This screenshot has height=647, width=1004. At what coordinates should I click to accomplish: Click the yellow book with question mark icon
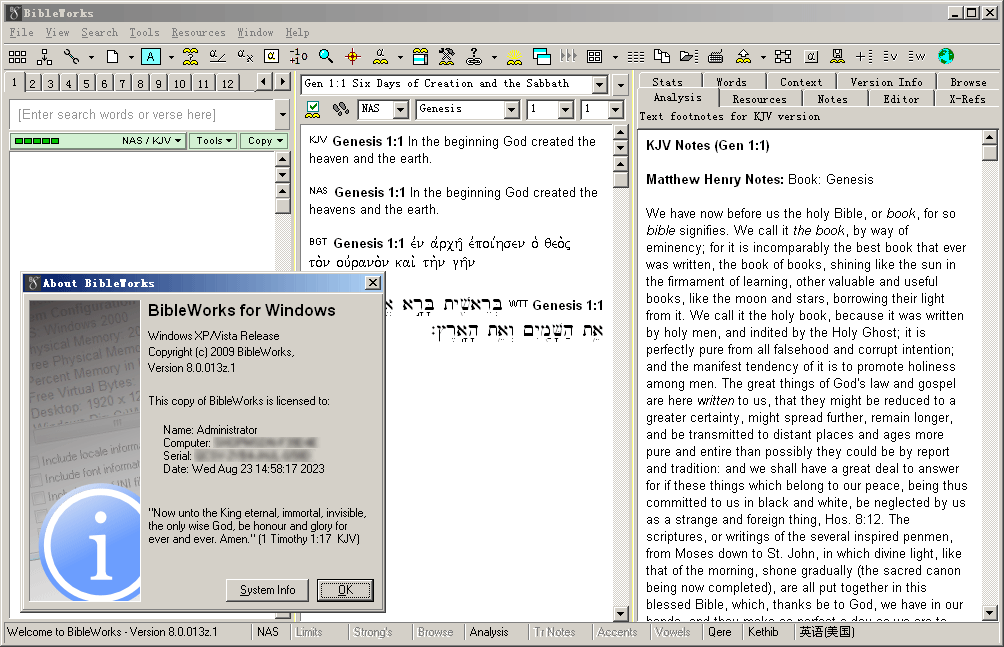(x=190, y=57)
